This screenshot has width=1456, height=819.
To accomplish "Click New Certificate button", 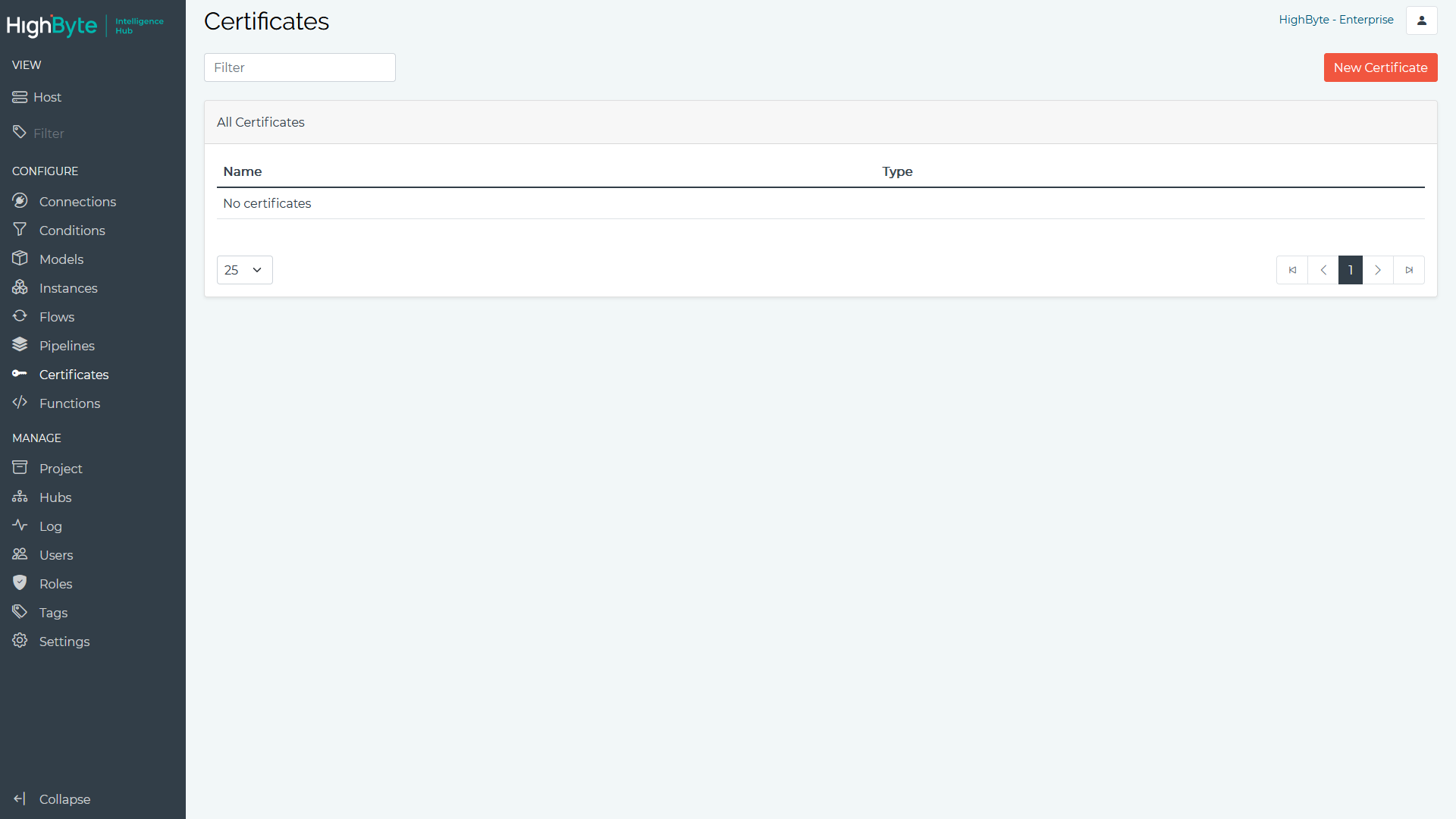I will [x=1381, y=67].
